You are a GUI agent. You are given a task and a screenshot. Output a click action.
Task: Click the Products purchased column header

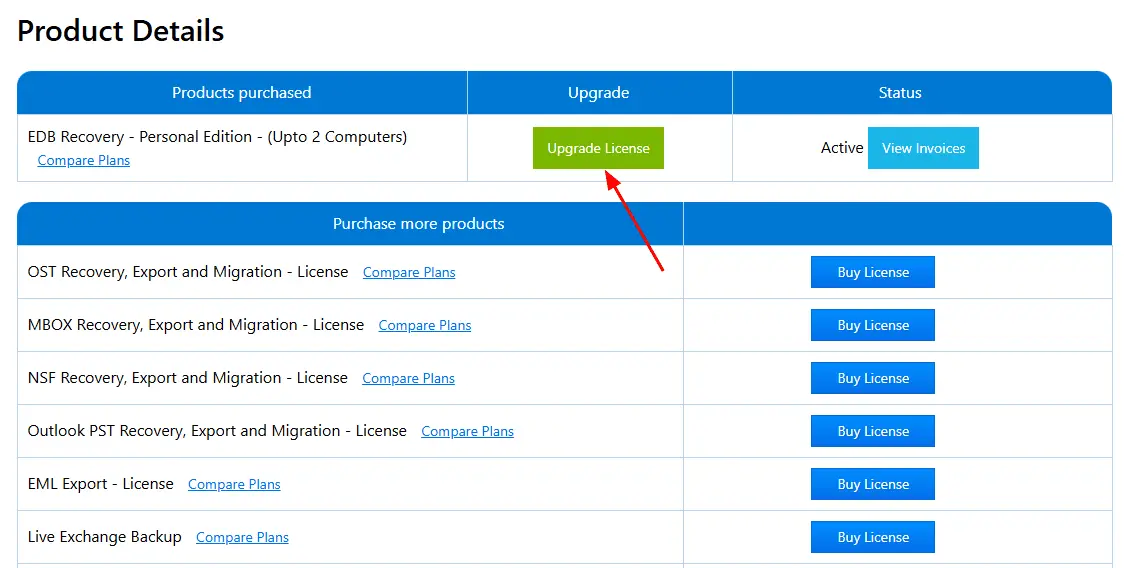pos(242,93)
